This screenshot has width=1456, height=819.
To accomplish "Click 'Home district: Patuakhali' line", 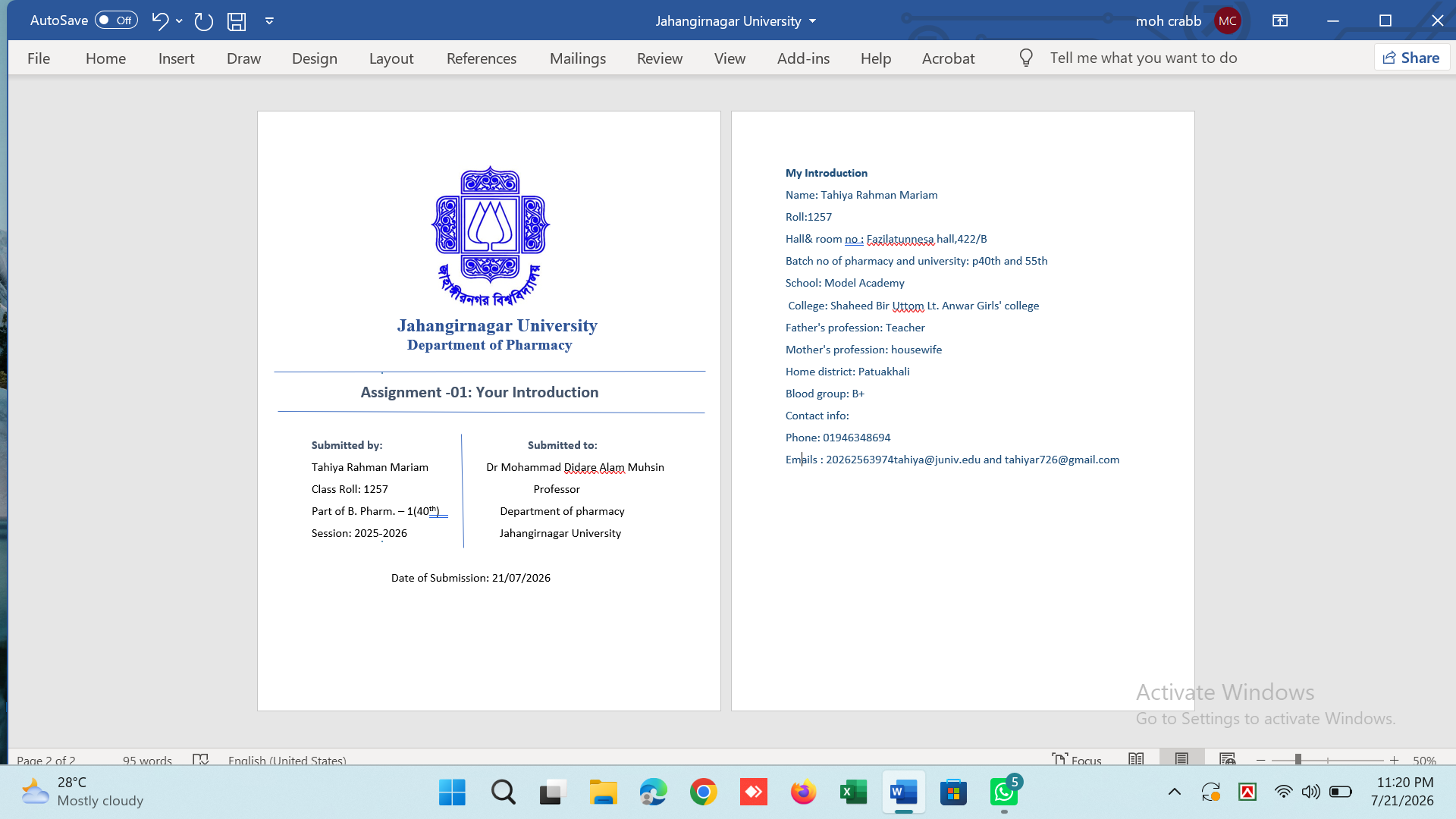I will [x=847, y=372].
